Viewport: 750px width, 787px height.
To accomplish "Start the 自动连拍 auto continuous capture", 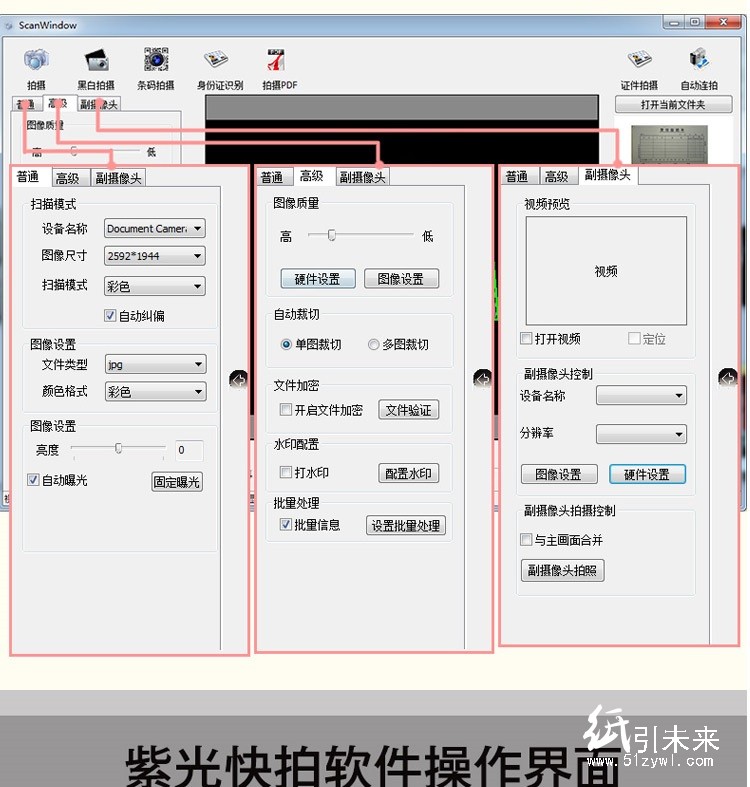I will click(699, 63).
